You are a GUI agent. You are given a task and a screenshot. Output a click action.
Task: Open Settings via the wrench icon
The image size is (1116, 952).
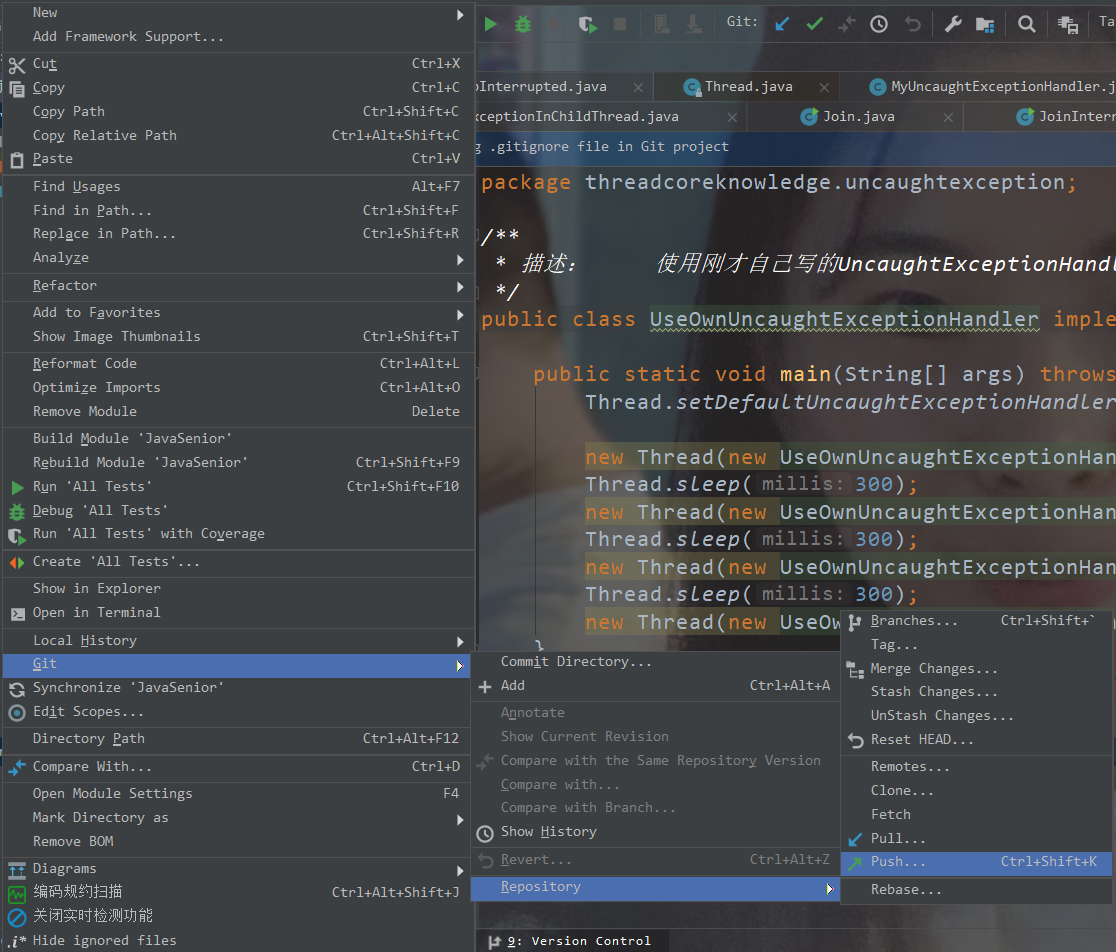(953, 24)
